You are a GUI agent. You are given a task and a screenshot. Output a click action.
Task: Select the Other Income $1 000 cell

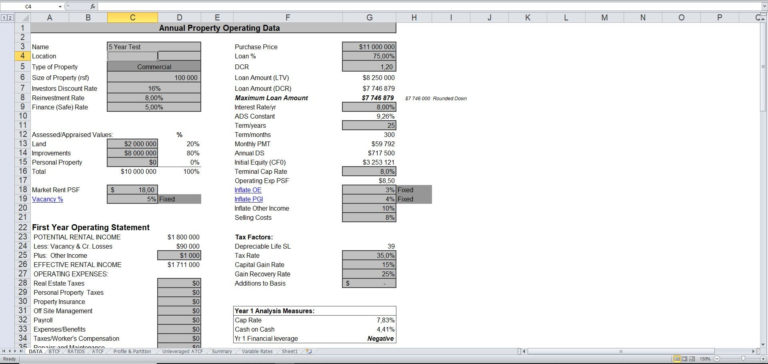coord(179,255)
